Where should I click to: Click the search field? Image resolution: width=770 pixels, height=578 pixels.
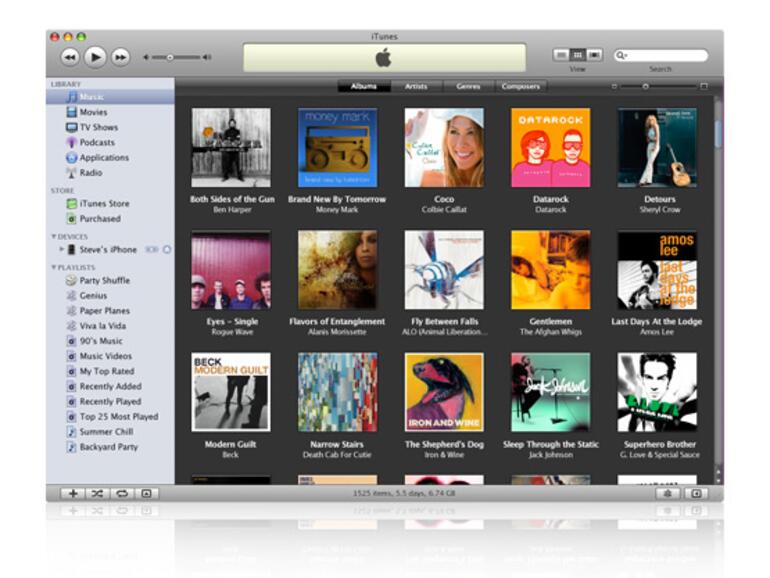tap(661, 55)
